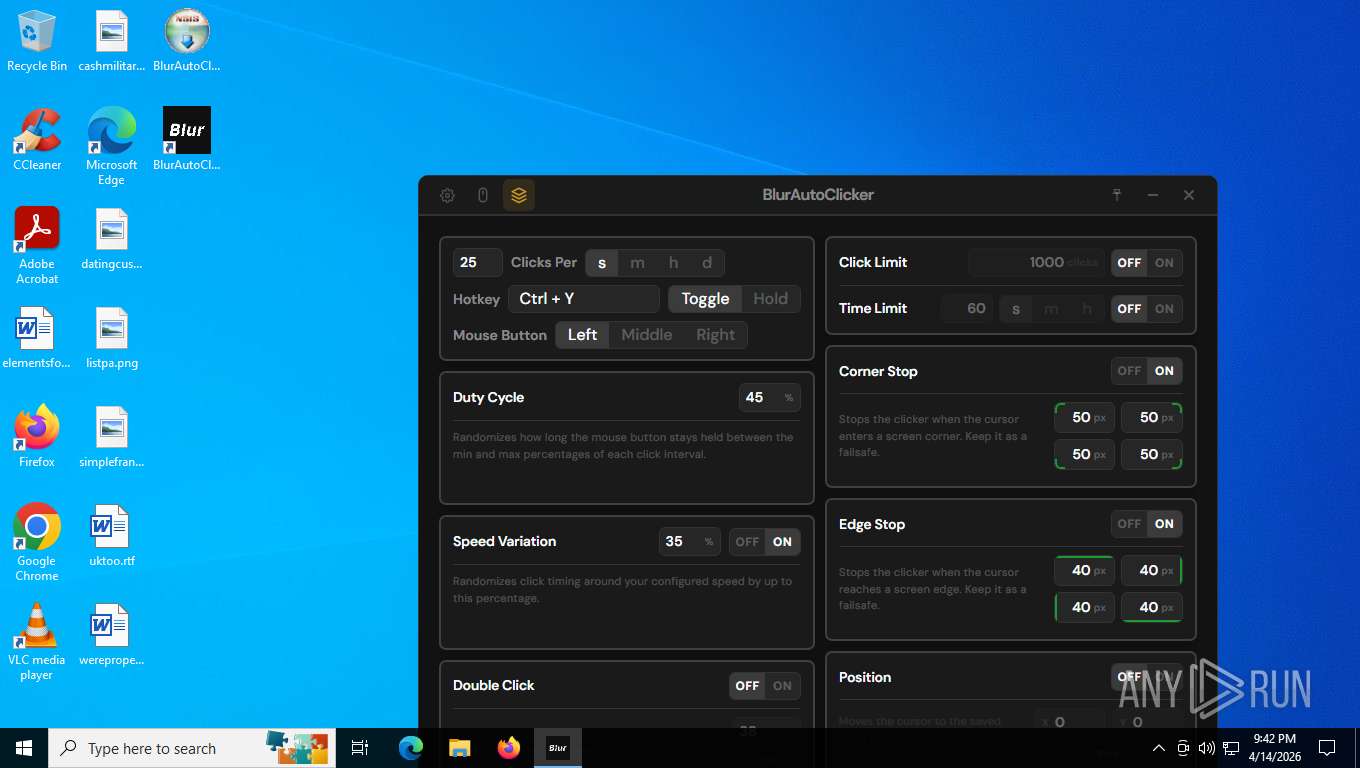The width and height of the screenshot is (1360, 768).
Task: Open Task View on the taskbar
Action: (360, 748)
